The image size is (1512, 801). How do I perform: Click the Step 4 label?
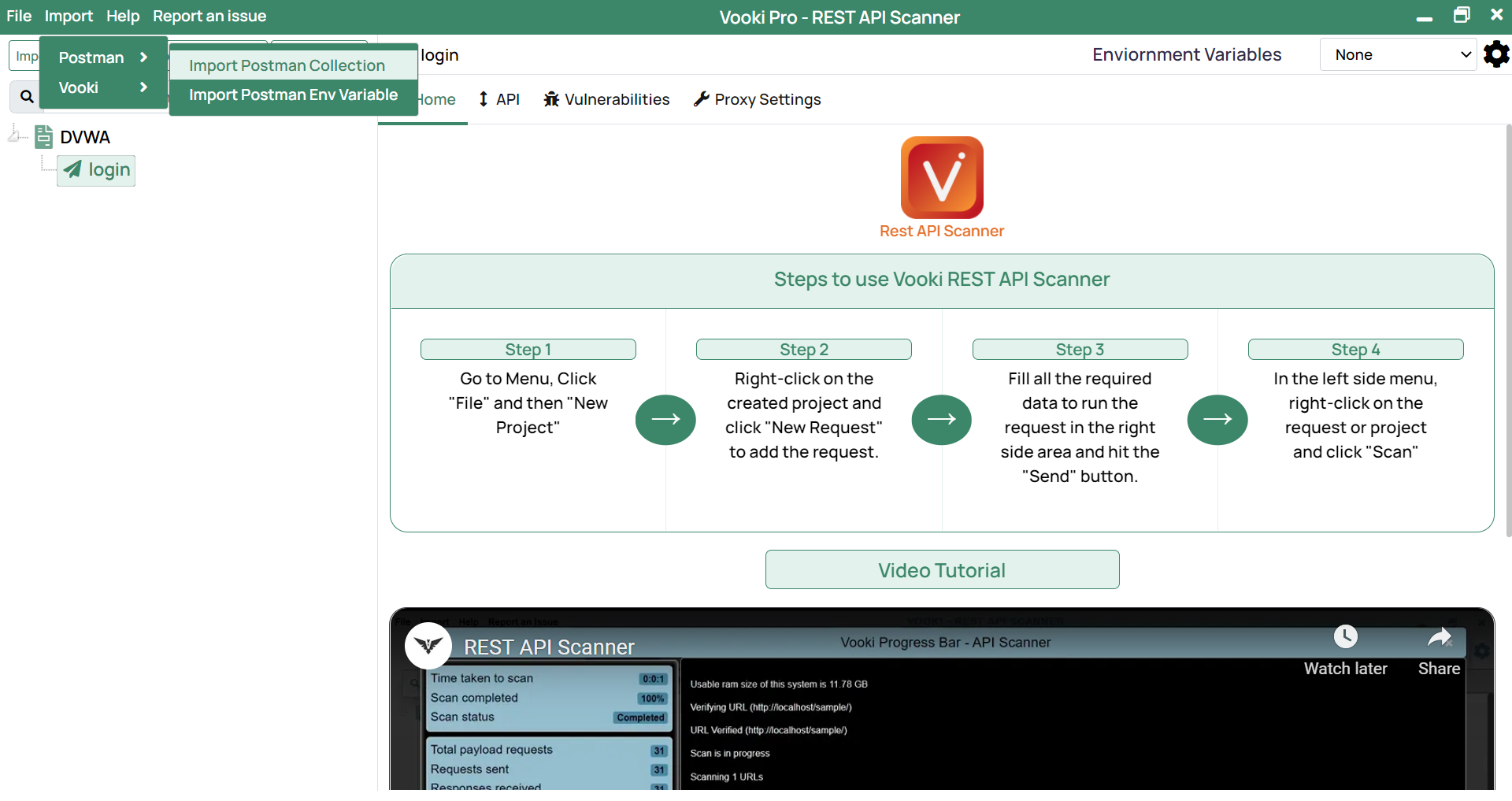1355,349
